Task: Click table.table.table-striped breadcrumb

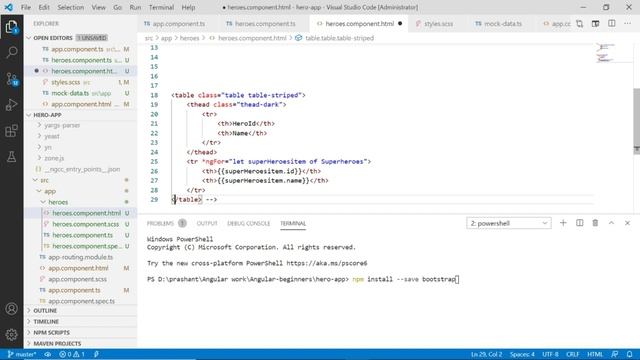Action: (340, 38)
